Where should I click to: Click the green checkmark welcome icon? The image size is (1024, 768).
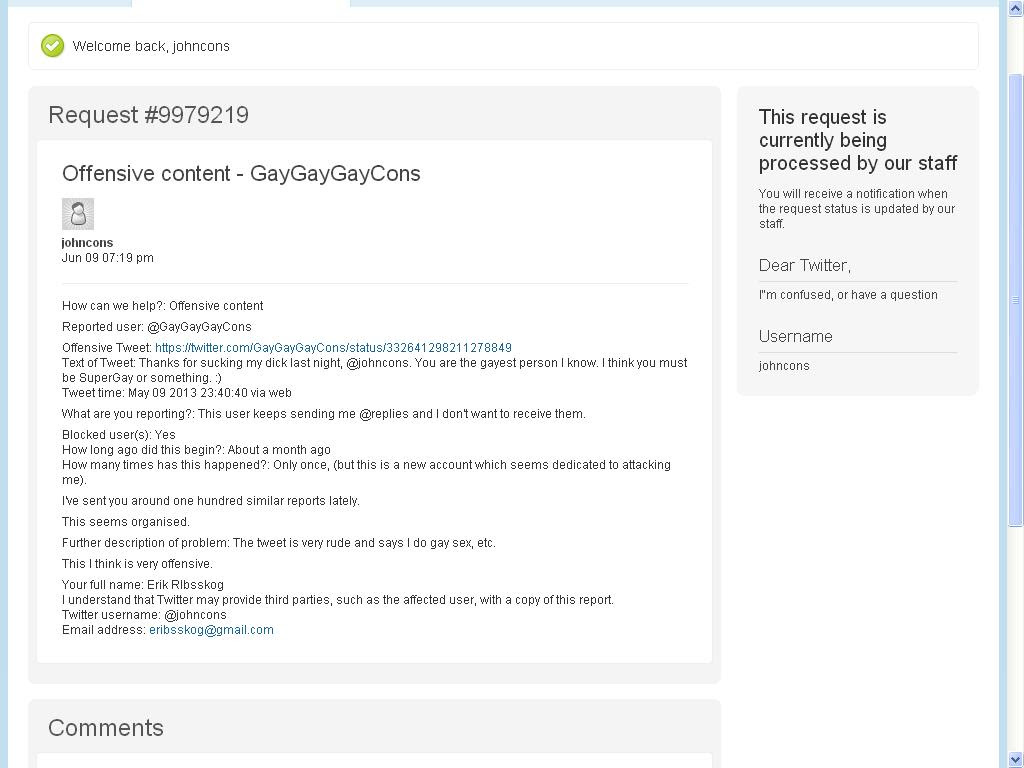pyautogui.click(x=53, y=46)
